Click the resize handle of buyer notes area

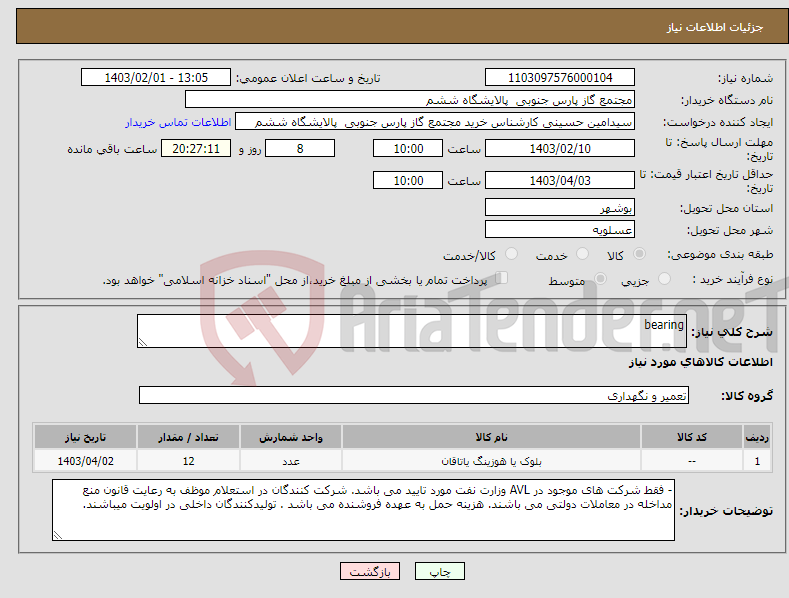pos(58,536)
